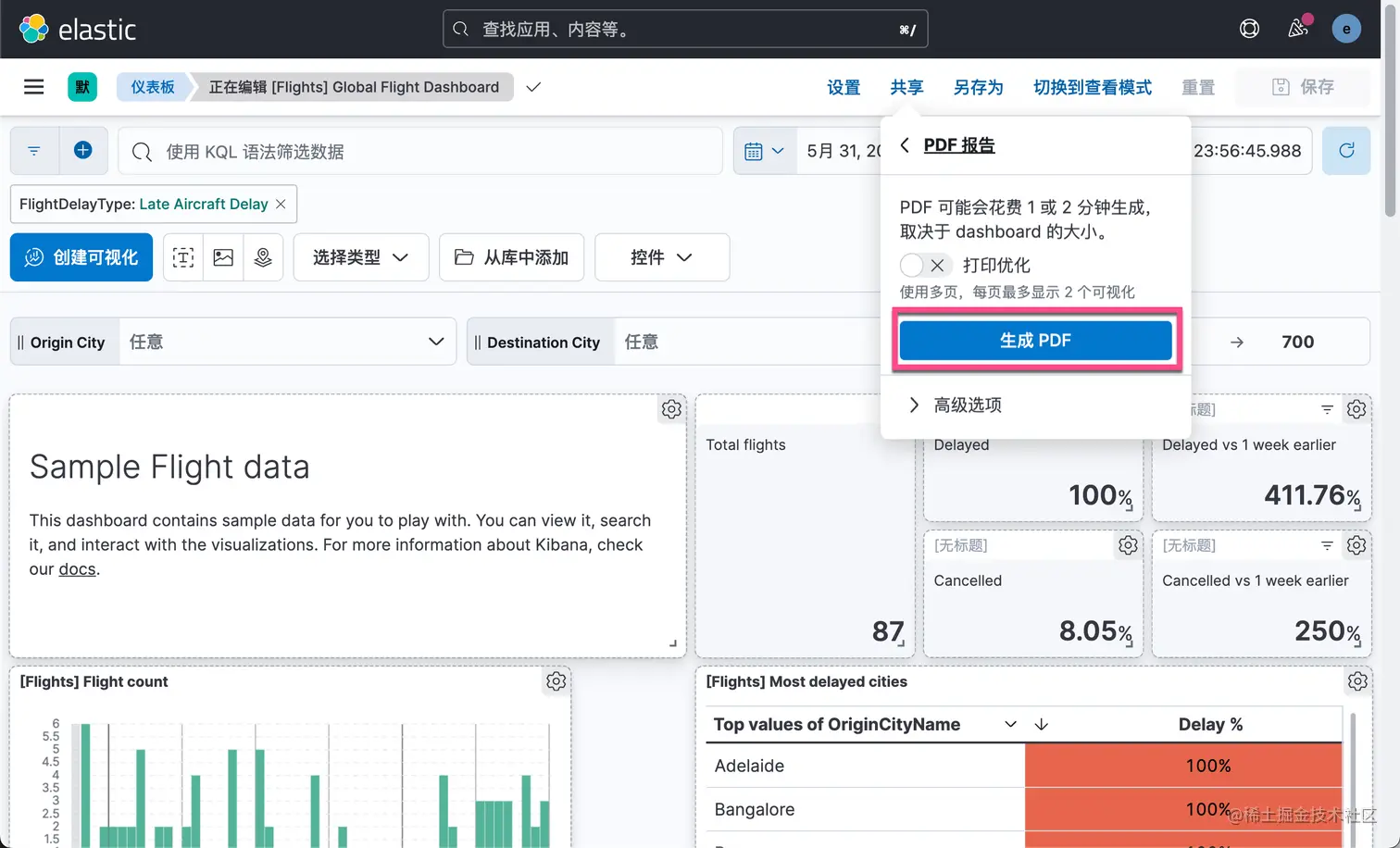Refresh the dashboard query
Screen dimensions: 1400x848
point(1346,151)
